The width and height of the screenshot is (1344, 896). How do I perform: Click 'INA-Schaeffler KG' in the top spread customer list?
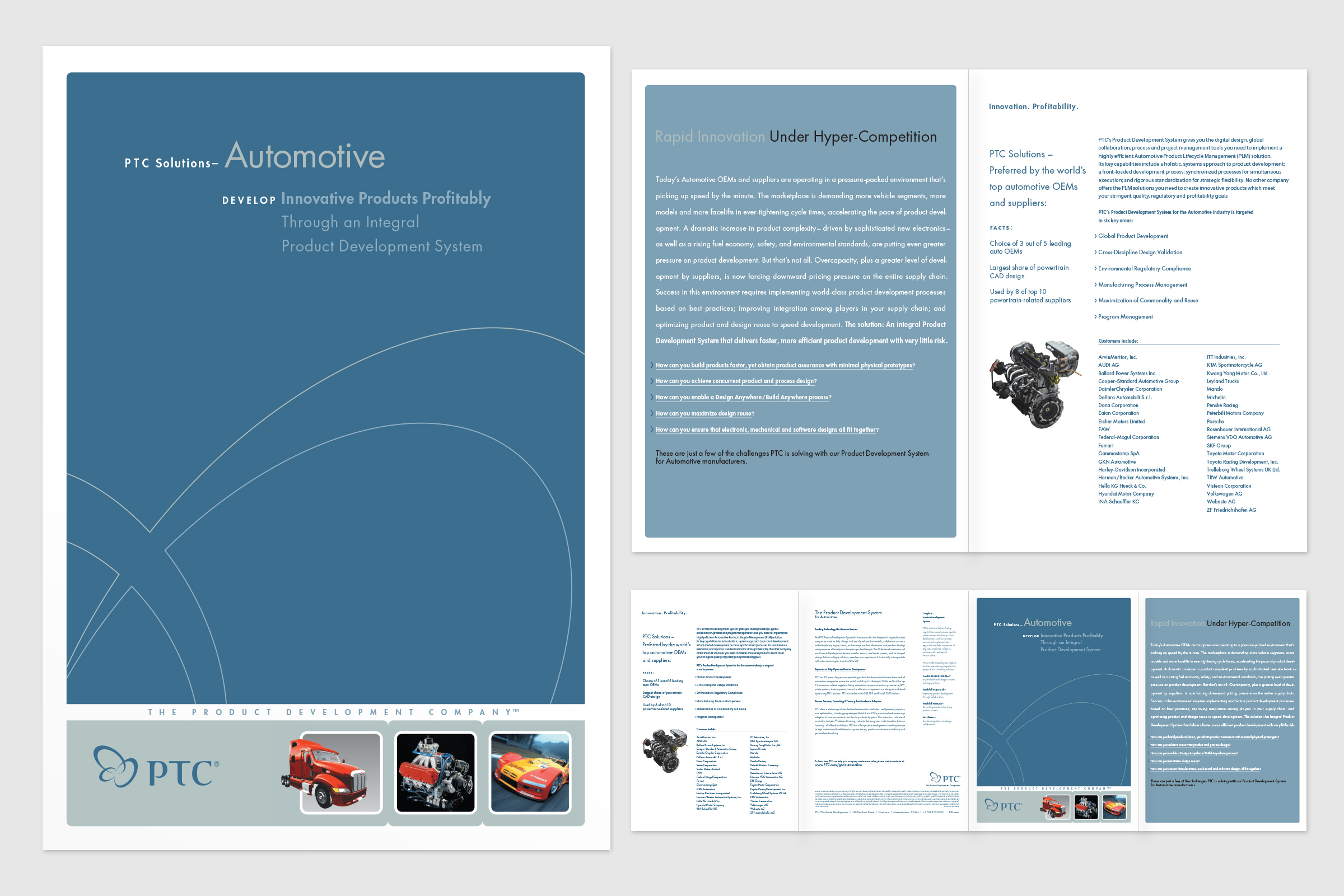click(x=1118, y=502)
